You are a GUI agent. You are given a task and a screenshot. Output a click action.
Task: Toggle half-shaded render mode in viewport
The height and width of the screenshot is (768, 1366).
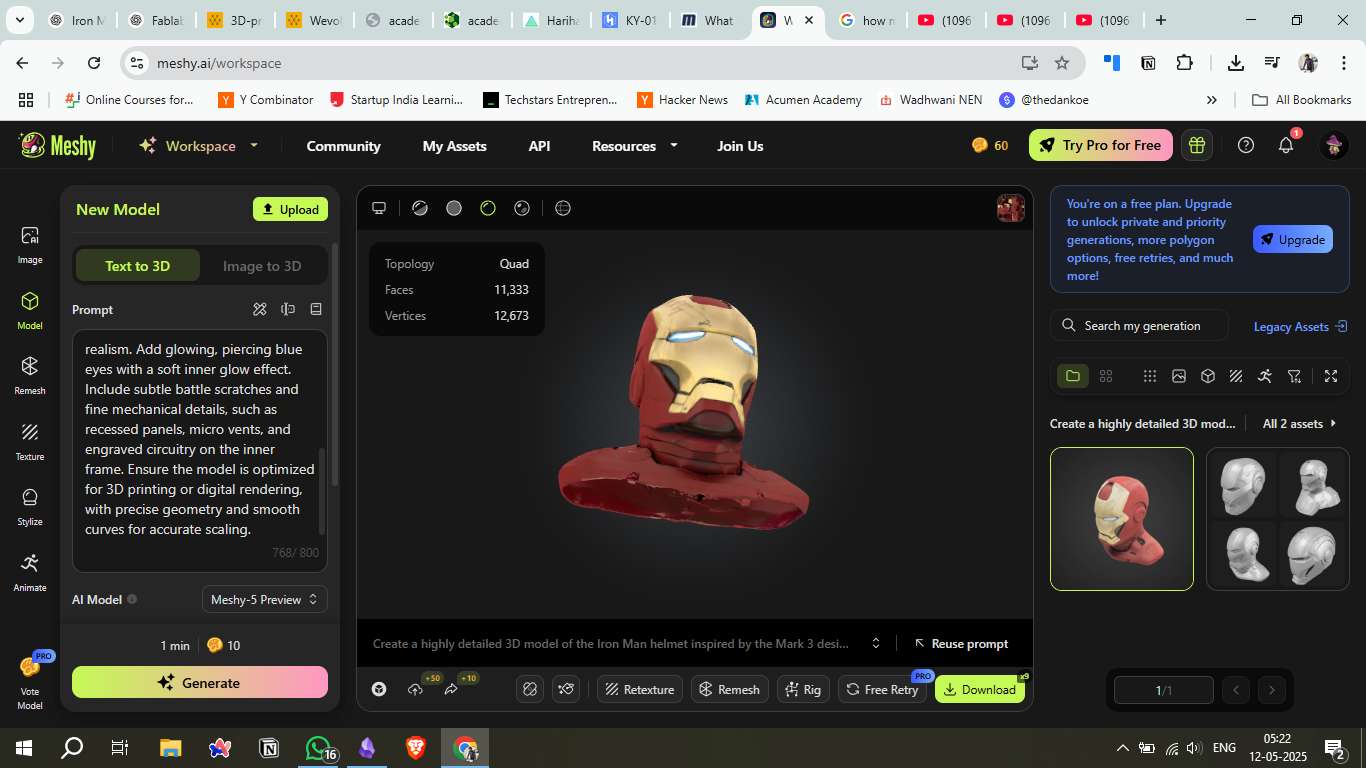tap(420, 208)
